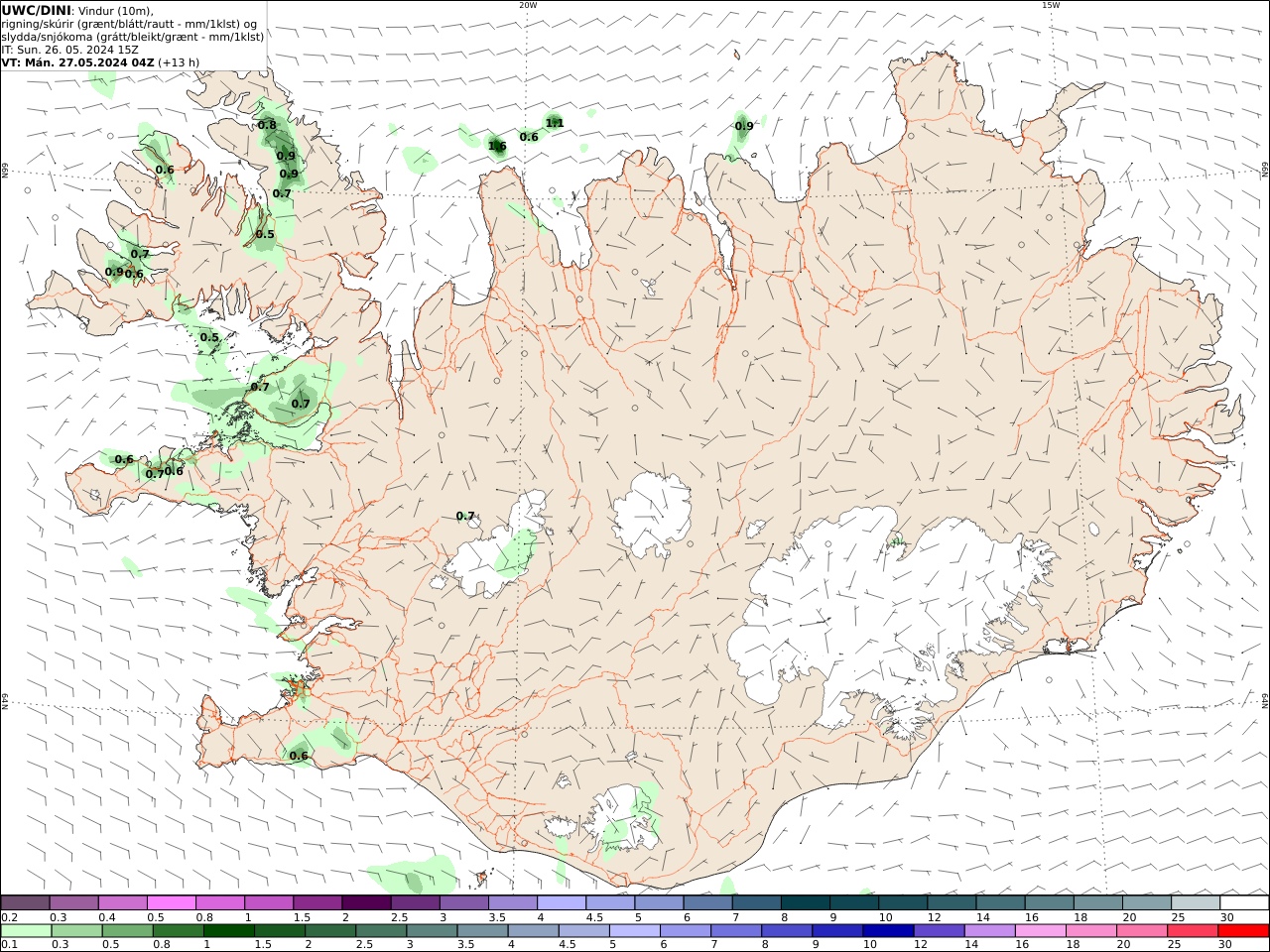This screenshot has width=1270, height=952.
Task: Click the dark teal swatch labelled 8 in the upper legend
Action: [805, 902]
